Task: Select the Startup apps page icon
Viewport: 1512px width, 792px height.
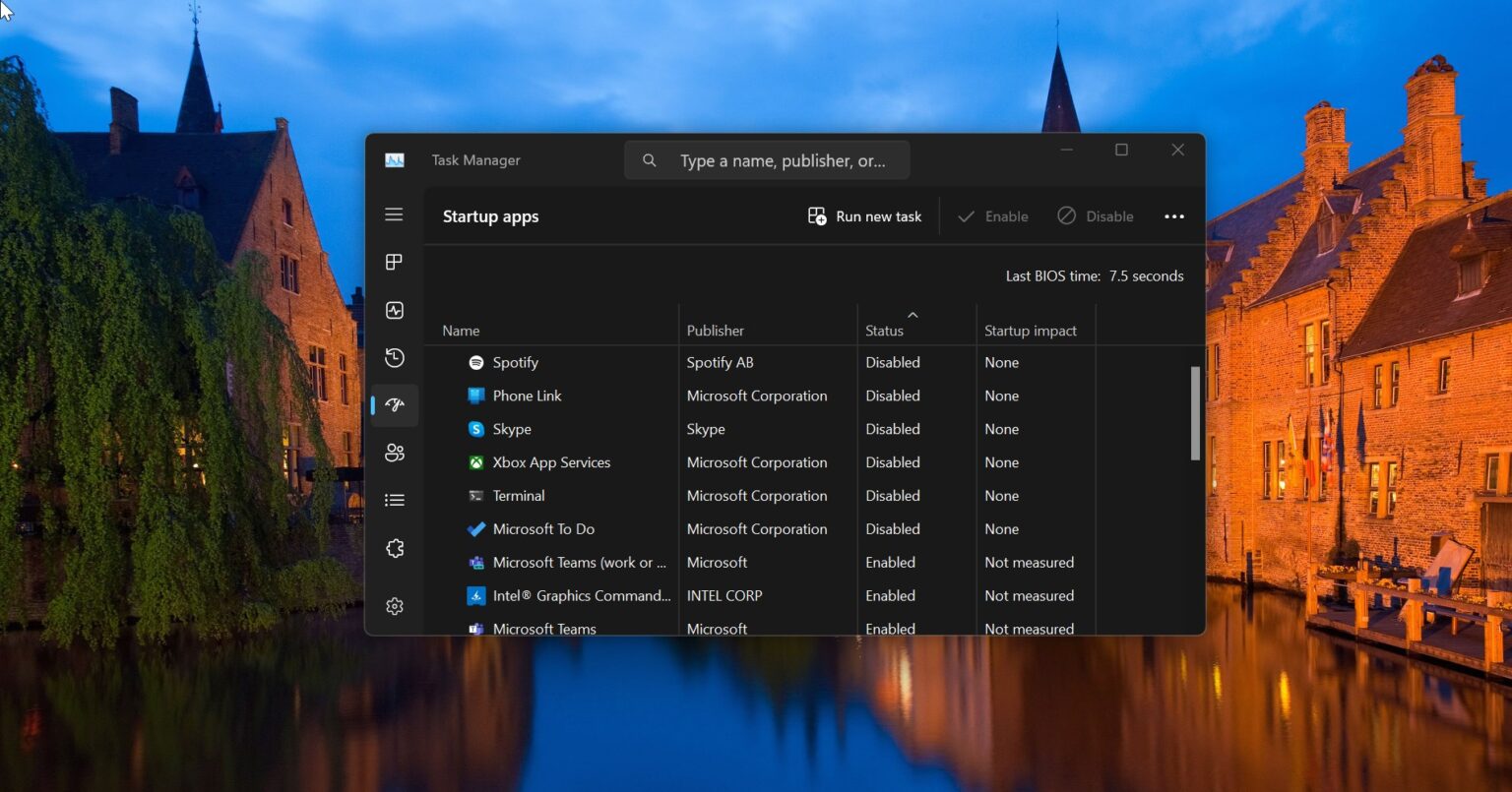Action: click(x=394, y=404)
